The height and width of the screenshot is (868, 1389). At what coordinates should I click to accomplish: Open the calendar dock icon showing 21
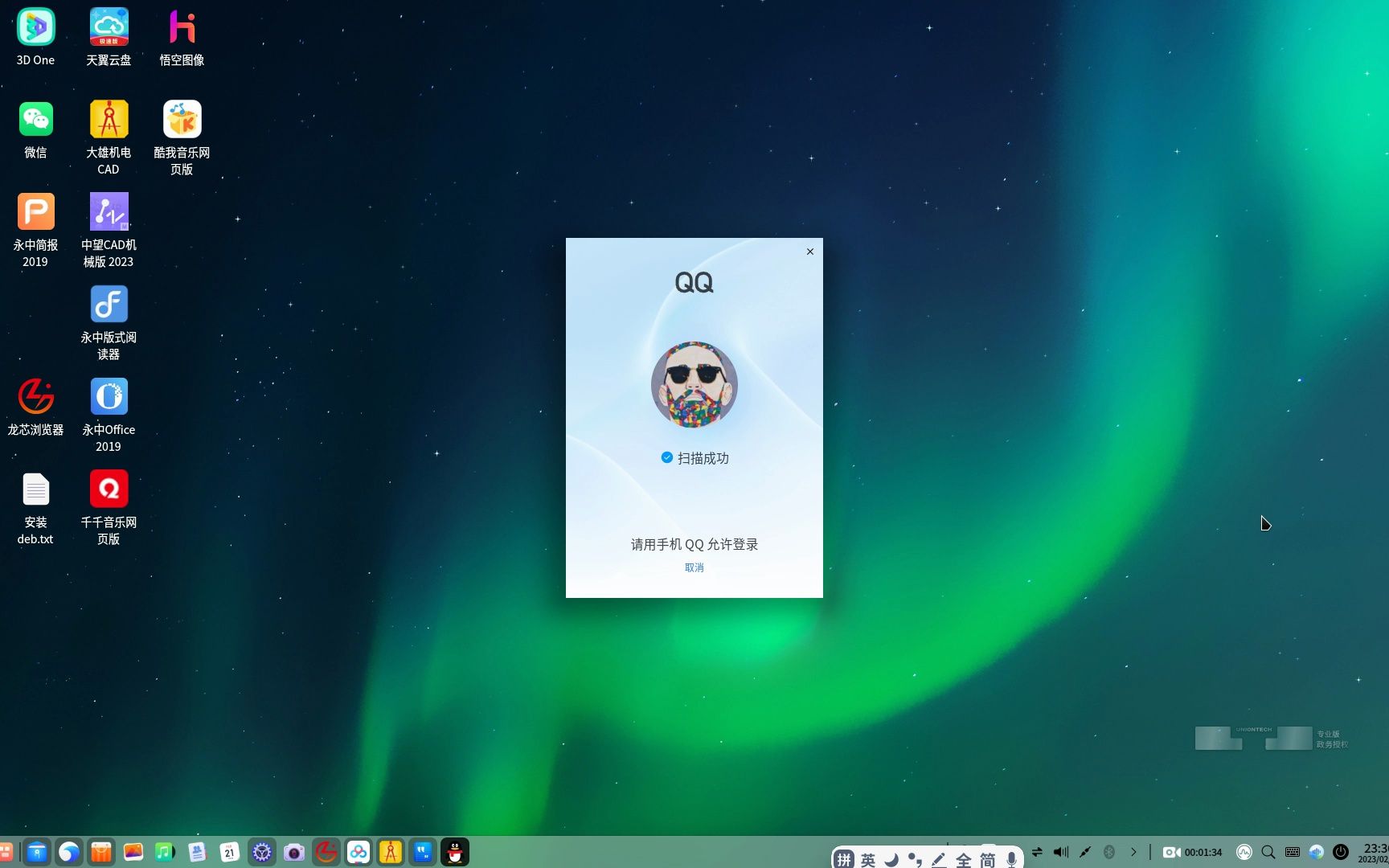tap(229, 852)
